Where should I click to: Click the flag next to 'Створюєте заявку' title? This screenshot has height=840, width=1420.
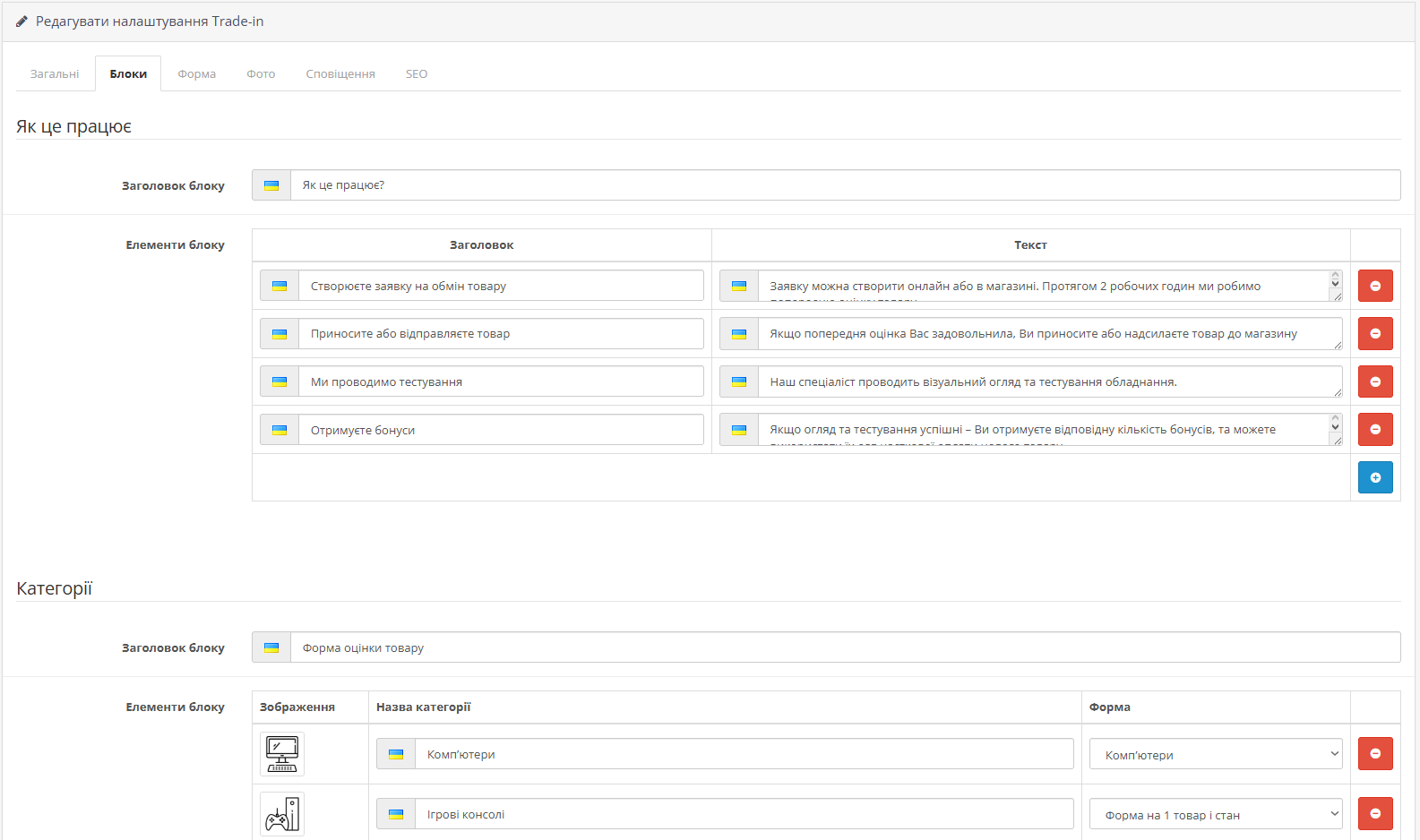coord(280,286)
